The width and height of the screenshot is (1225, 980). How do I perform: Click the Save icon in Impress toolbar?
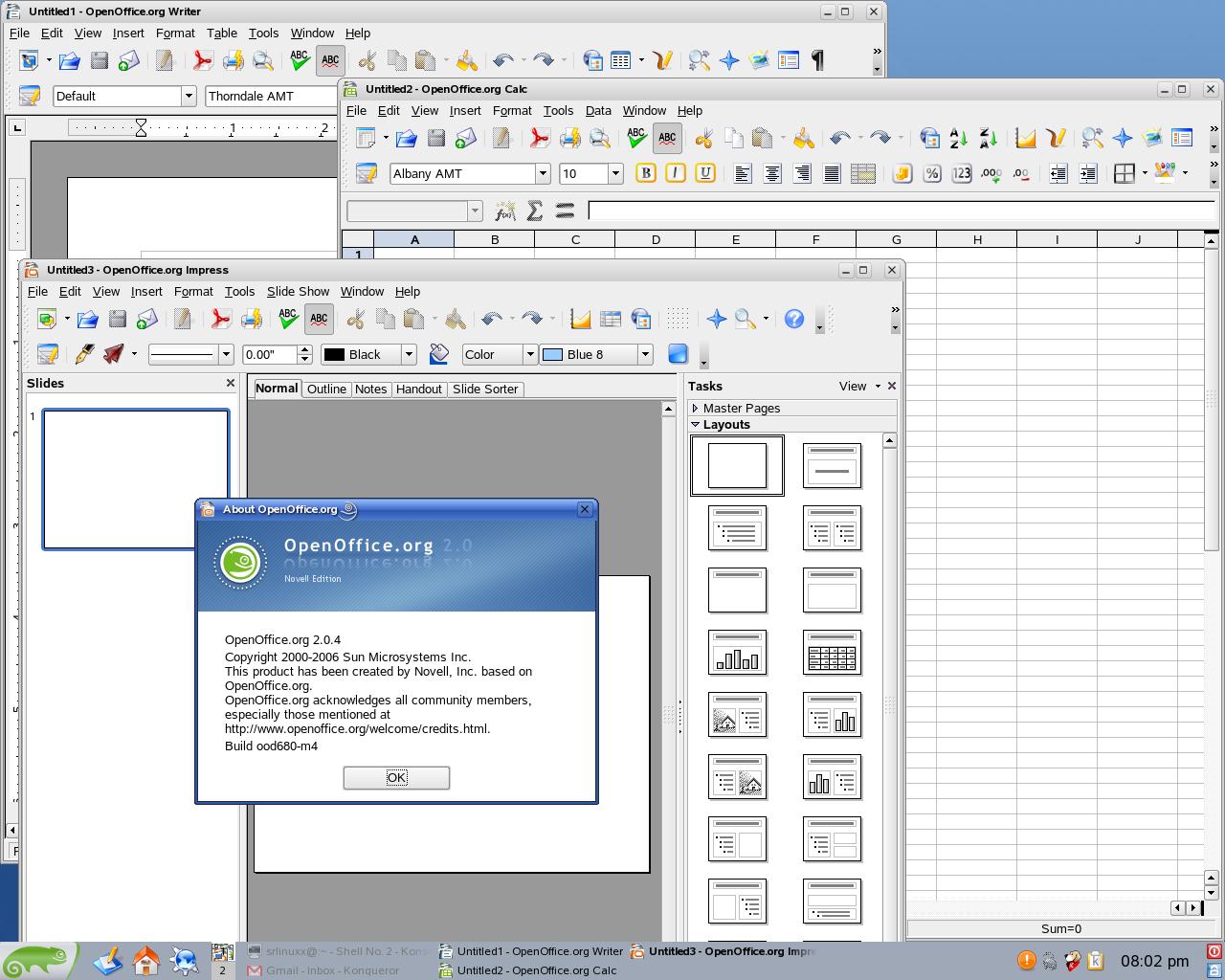coord(118,319)
